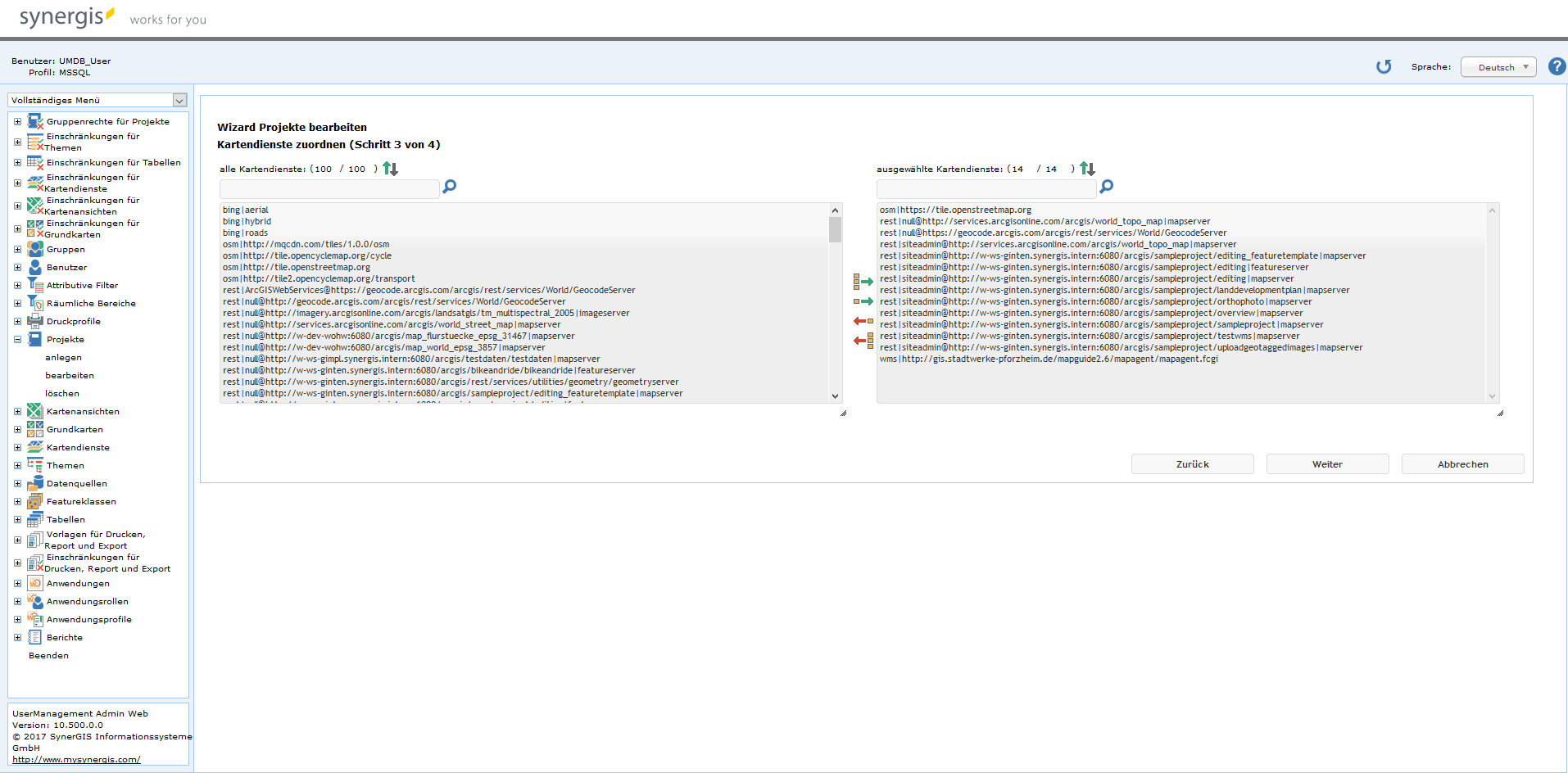Click the add single service green arrow
The image size is (1568, 773).
tap(863, 301)
